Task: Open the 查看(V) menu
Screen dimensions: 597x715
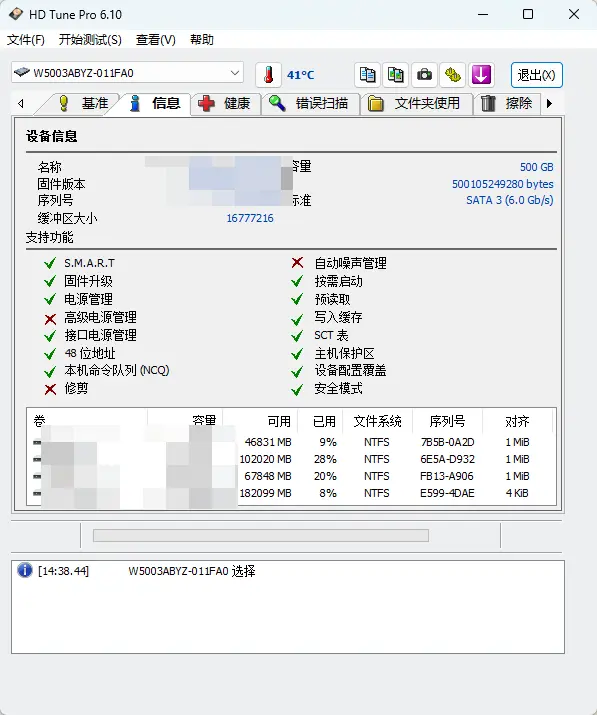Action: [x=156, y=40]
